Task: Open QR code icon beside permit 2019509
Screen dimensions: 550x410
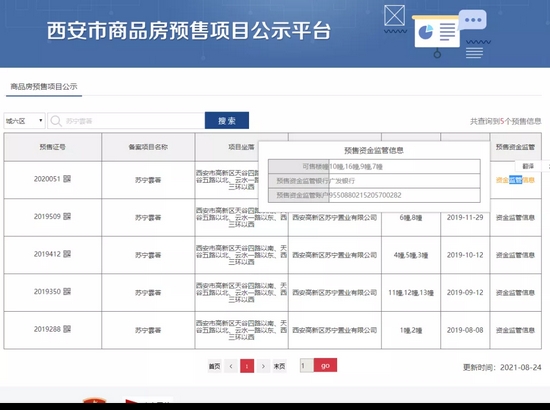Action: pos(67,216)
